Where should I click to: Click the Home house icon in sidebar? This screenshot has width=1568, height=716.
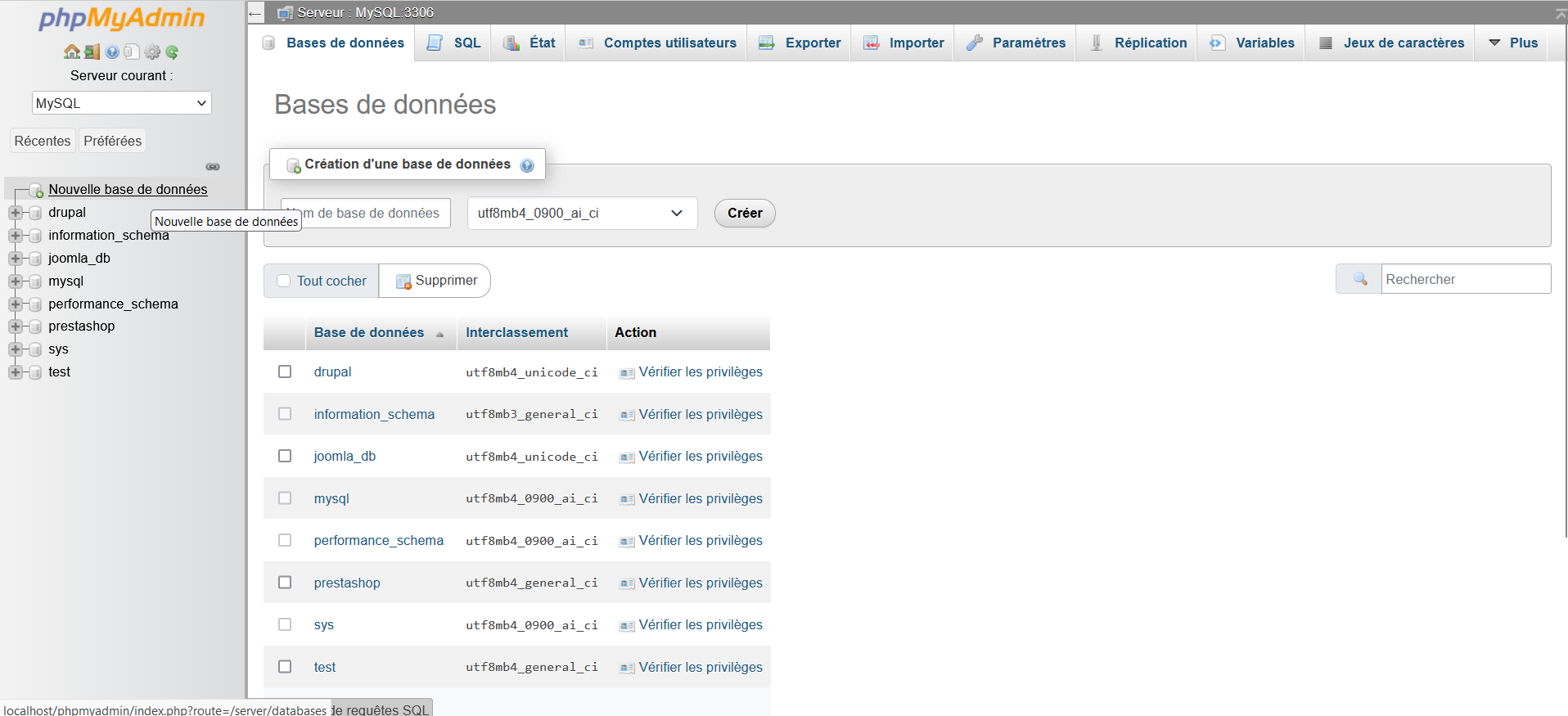tap(72, 52)
